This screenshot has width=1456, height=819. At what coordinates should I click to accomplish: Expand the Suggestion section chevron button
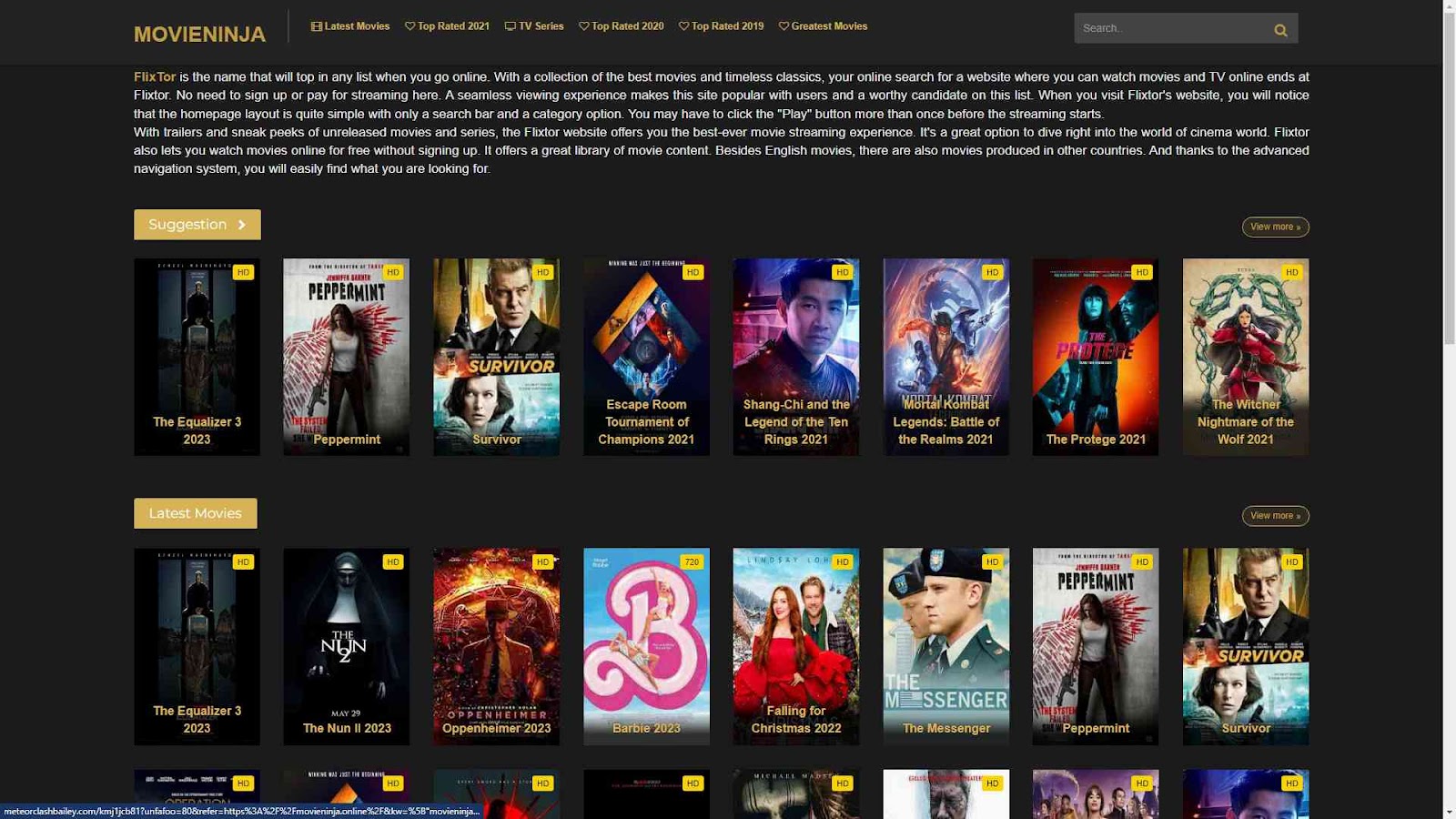(x=241, y=225)
